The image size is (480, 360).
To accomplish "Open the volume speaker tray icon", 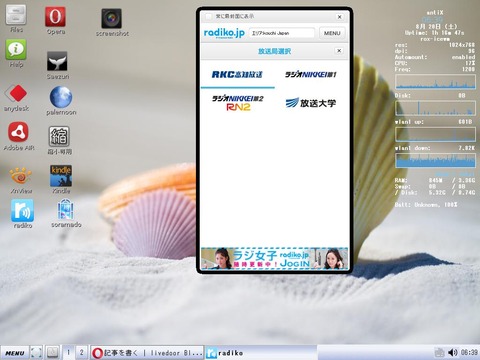I will click(x=453, y=352).
